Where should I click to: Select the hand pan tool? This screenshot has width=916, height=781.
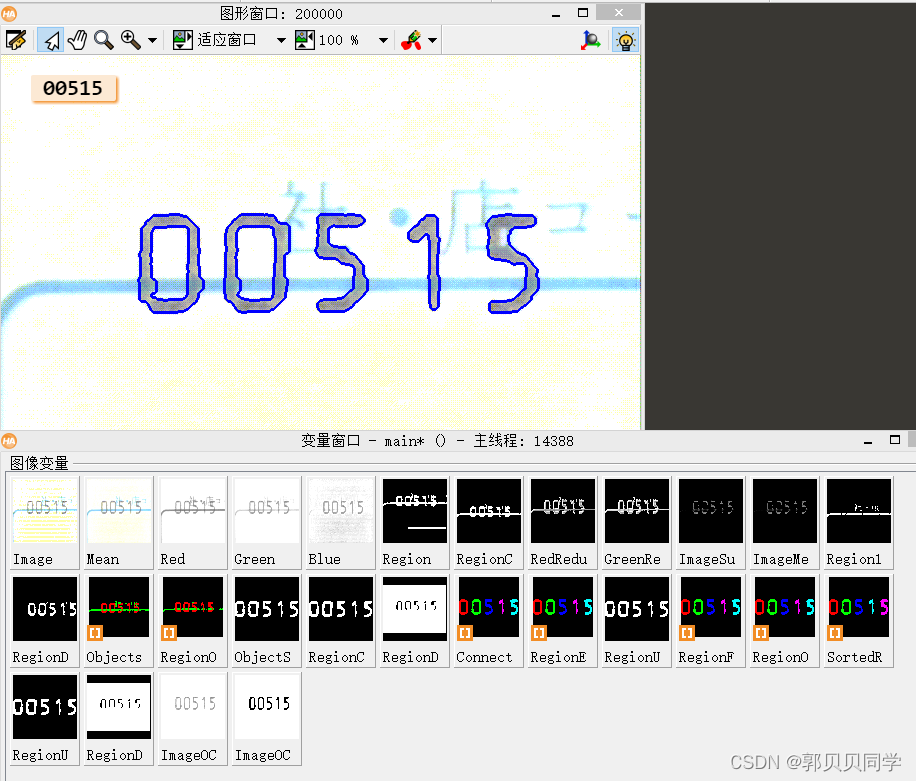77,40
